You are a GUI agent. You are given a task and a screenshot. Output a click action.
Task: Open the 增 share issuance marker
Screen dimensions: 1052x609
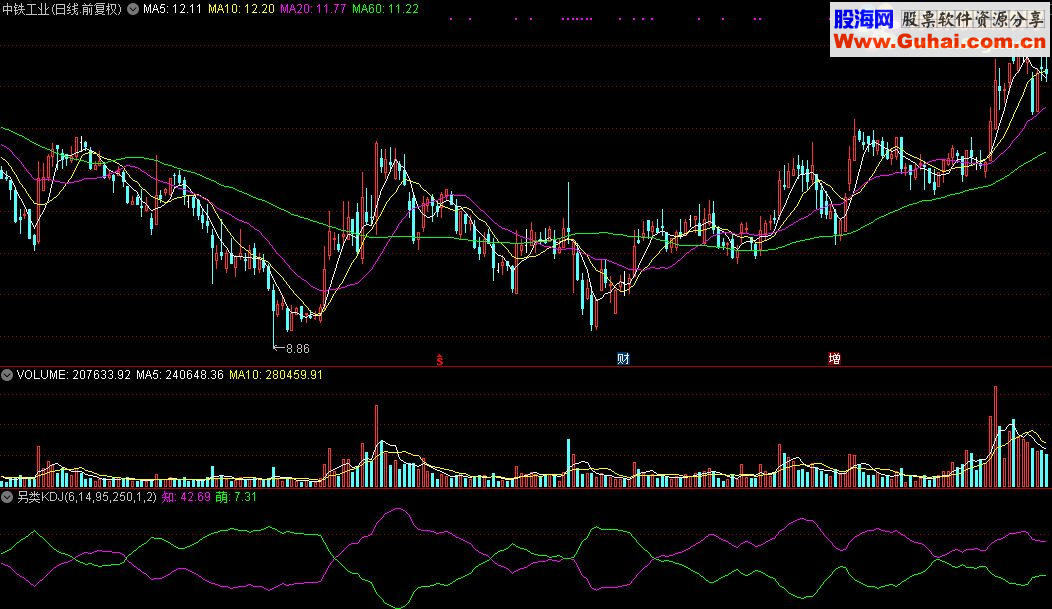point(835,359)
